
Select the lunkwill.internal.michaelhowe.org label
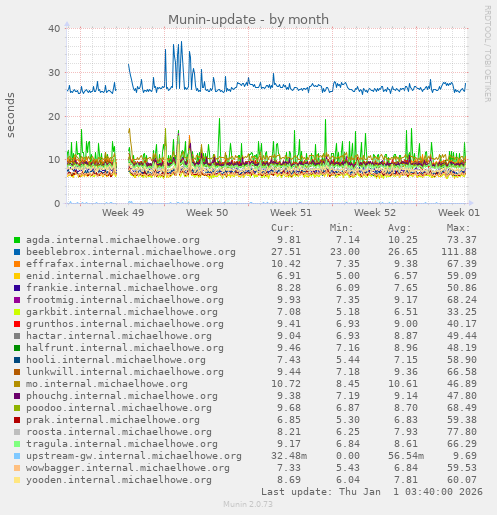coord(125,372)
